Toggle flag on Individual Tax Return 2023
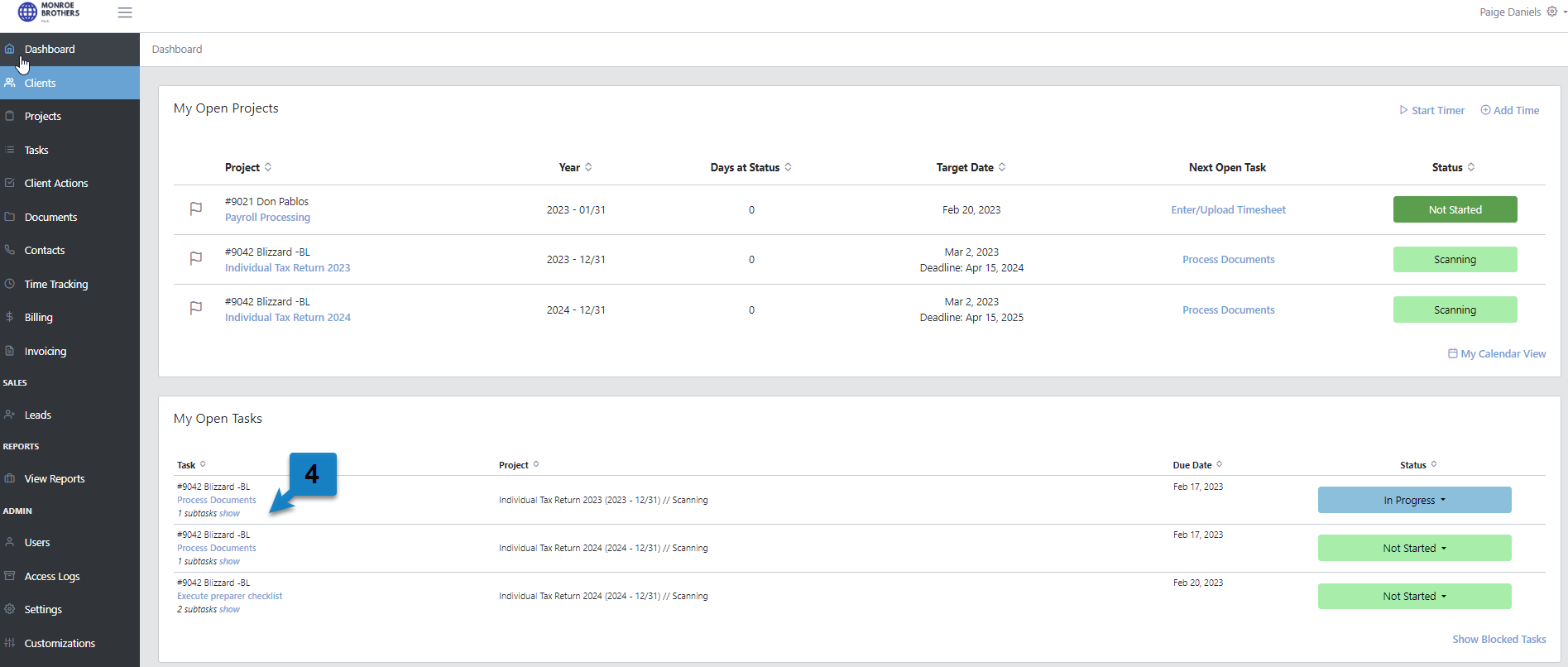Screen dimensions: 1568x667 click(196, 259)
